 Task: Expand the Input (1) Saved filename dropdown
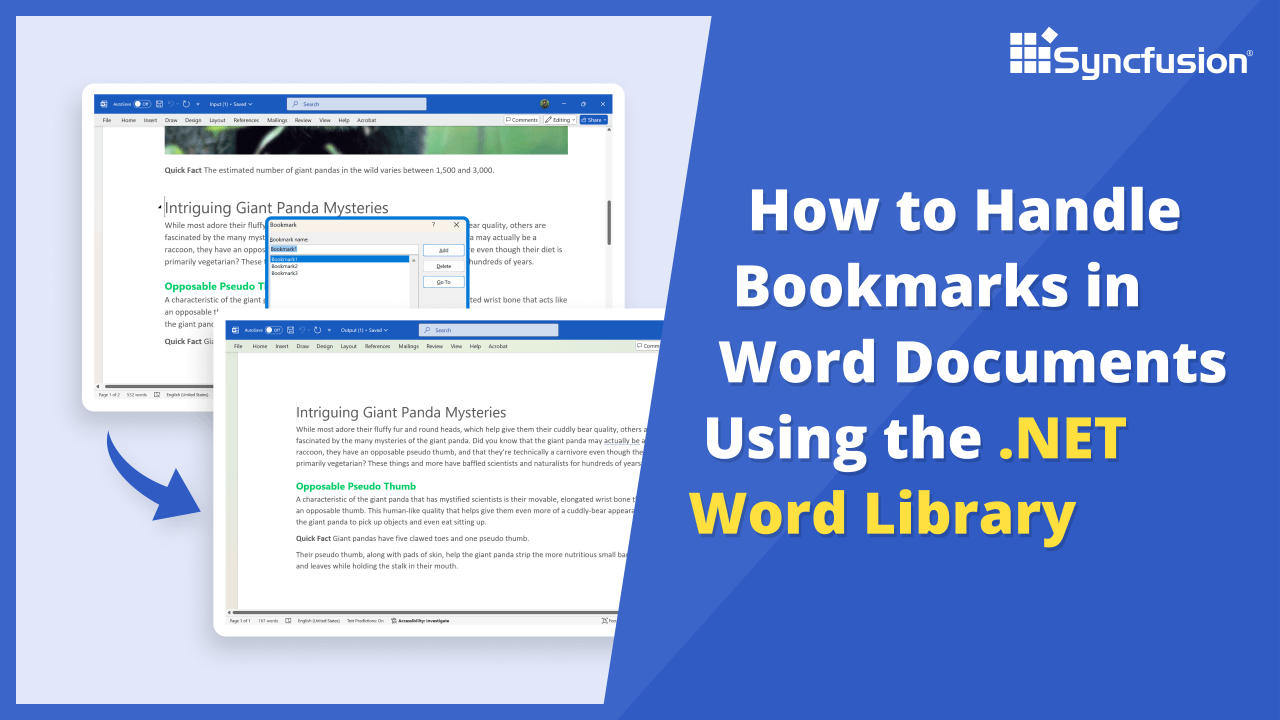(230, 104)
